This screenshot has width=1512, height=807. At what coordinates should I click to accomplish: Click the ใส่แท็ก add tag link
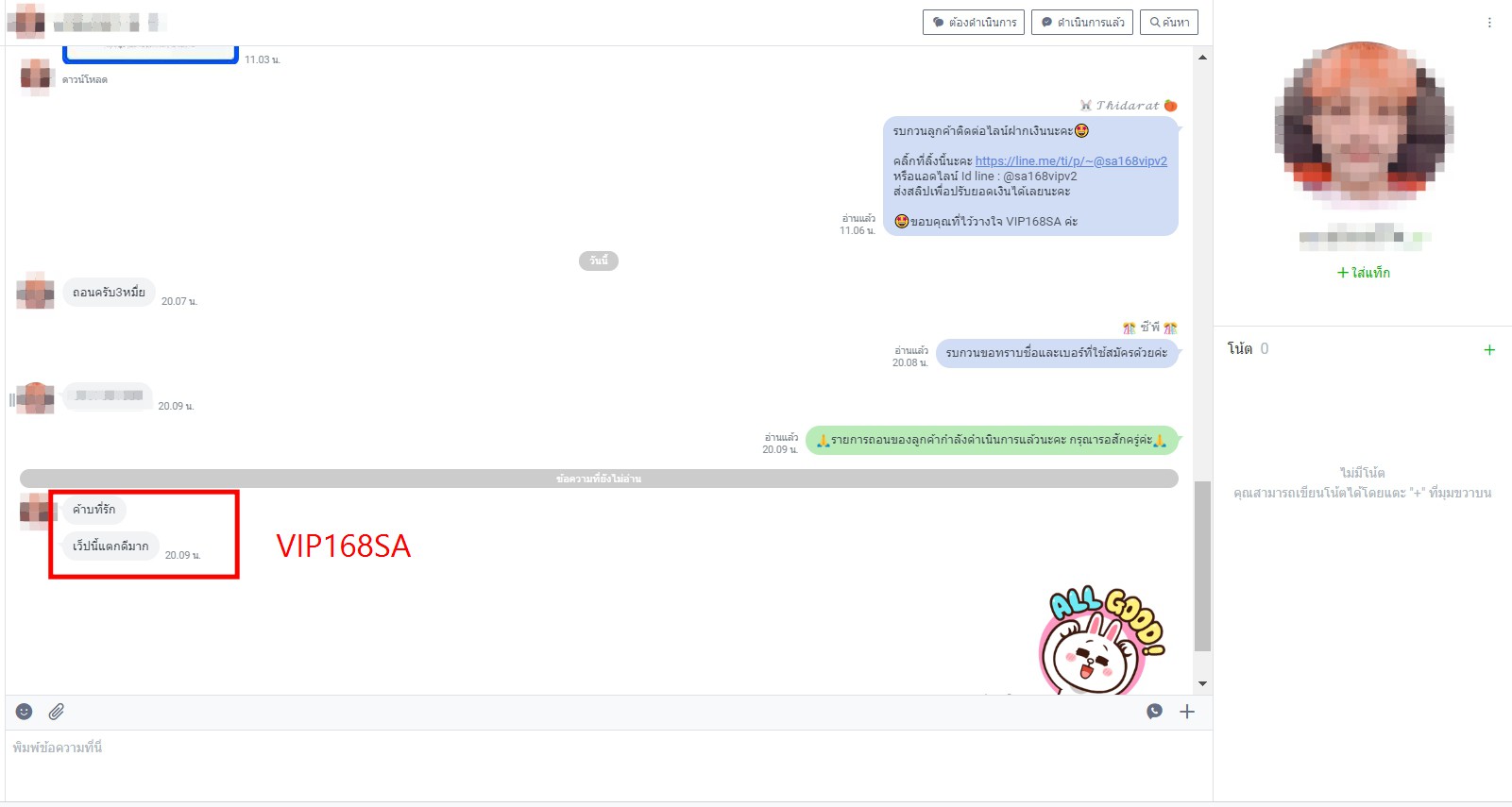point(1363,273)
